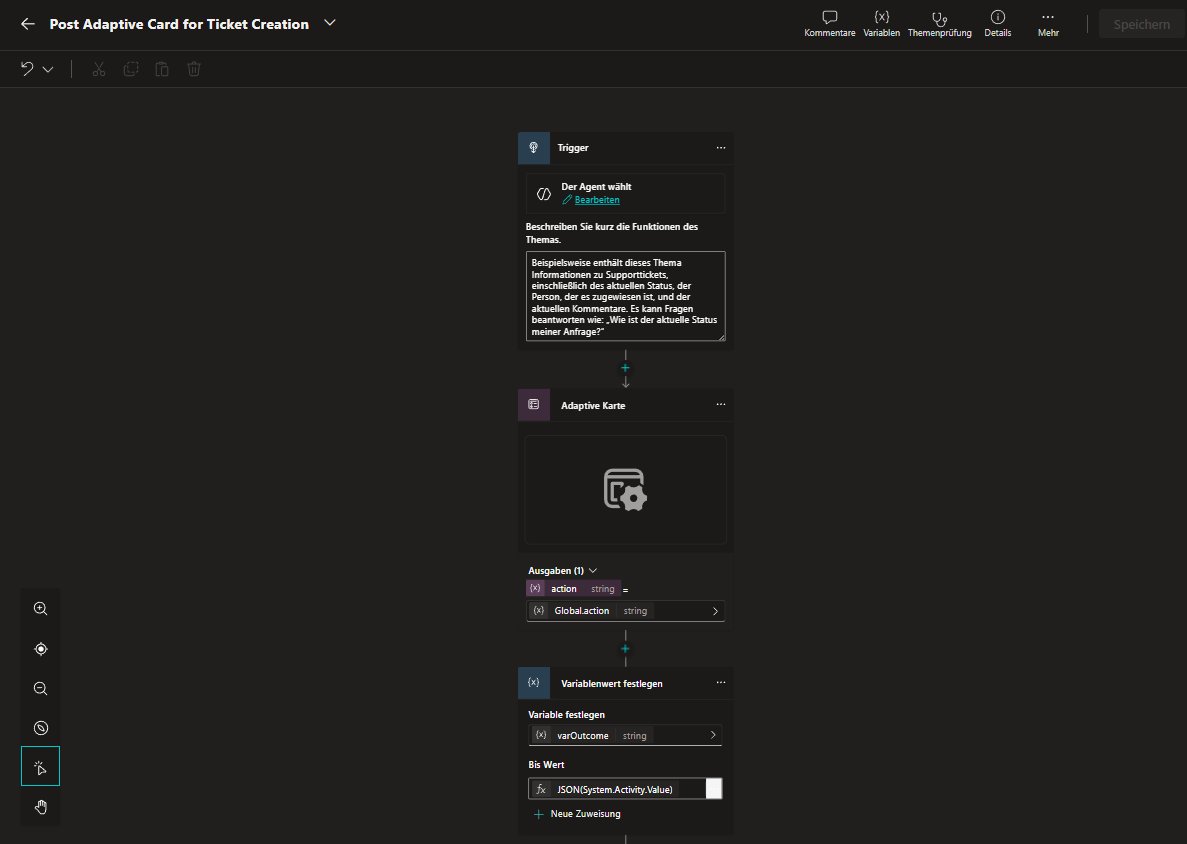
Task: Click into the topic description text box
Action: 625,296
